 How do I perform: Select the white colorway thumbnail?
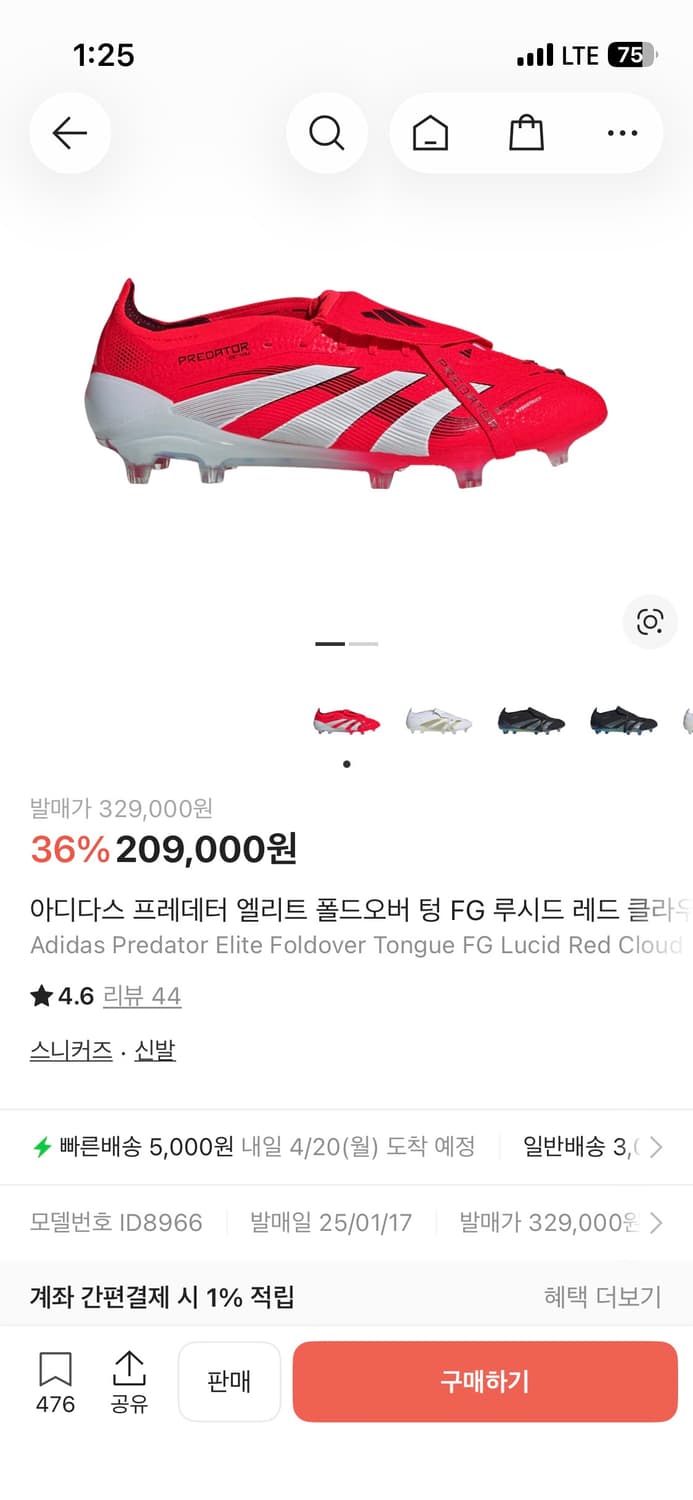click(438, 720)
